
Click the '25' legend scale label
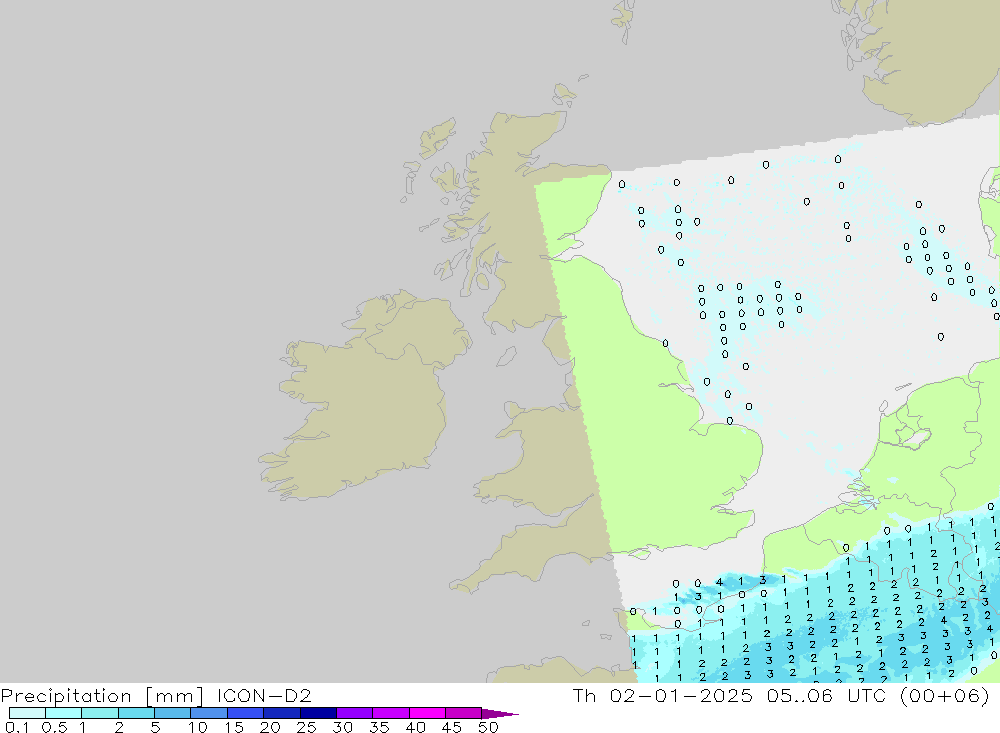[306, 727]
